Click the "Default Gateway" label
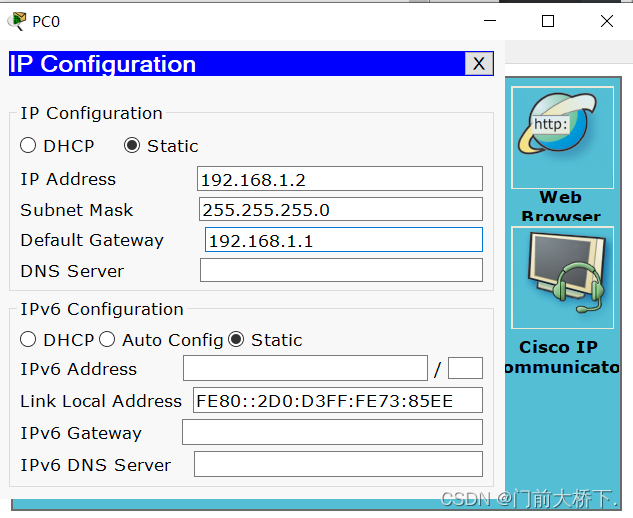 pos(92,240)
